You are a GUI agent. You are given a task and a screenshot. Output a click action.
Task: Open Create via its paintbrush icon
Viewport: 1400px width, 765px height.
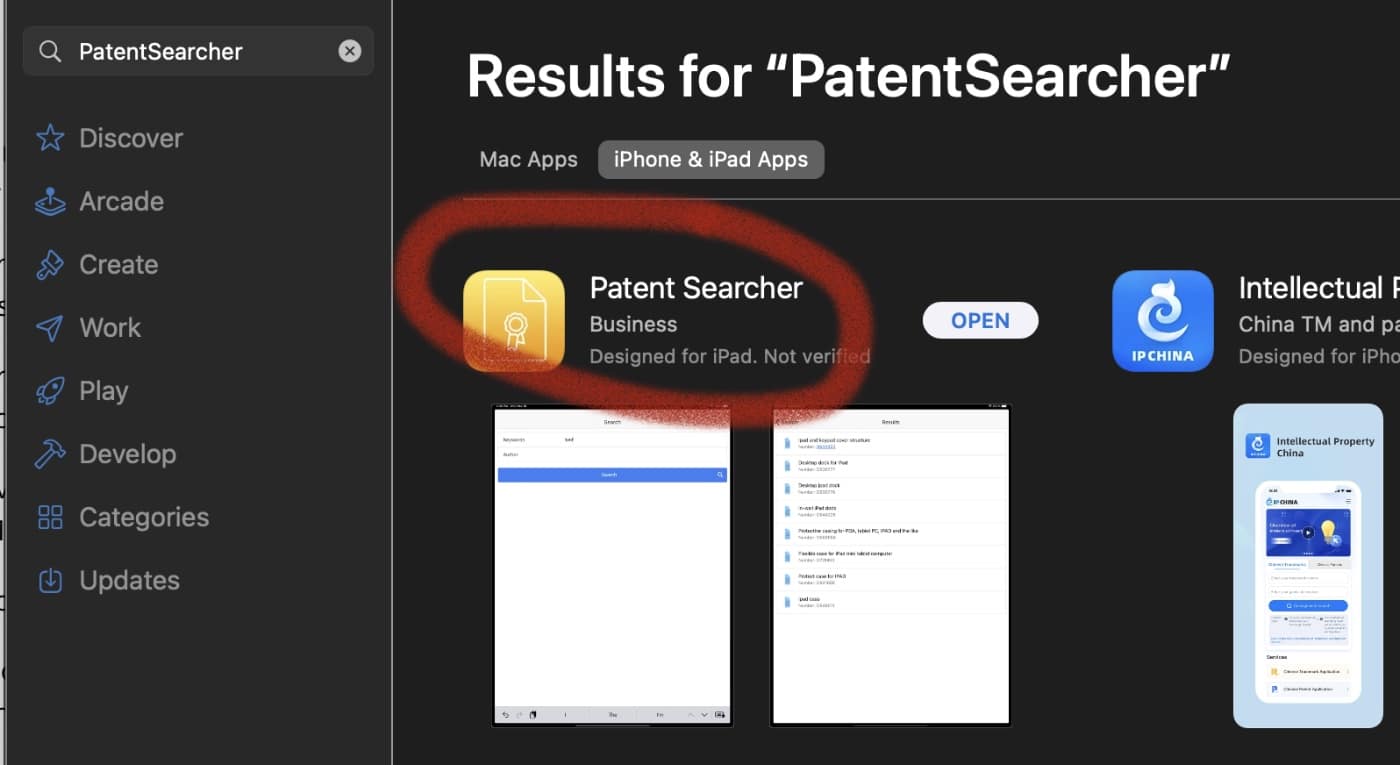coord(50,265)
